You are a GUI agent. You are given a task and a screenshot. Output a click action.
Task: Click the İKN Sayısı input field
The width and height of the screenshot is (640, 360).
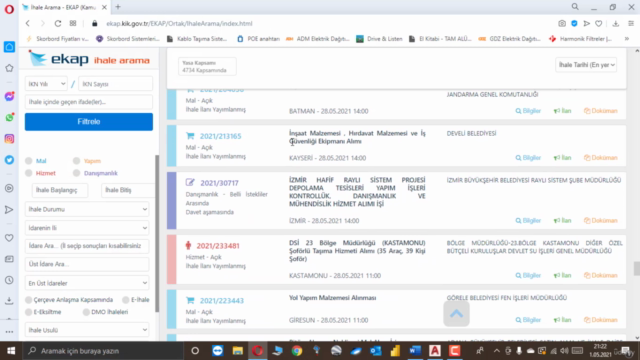click(x=116, y=84)
